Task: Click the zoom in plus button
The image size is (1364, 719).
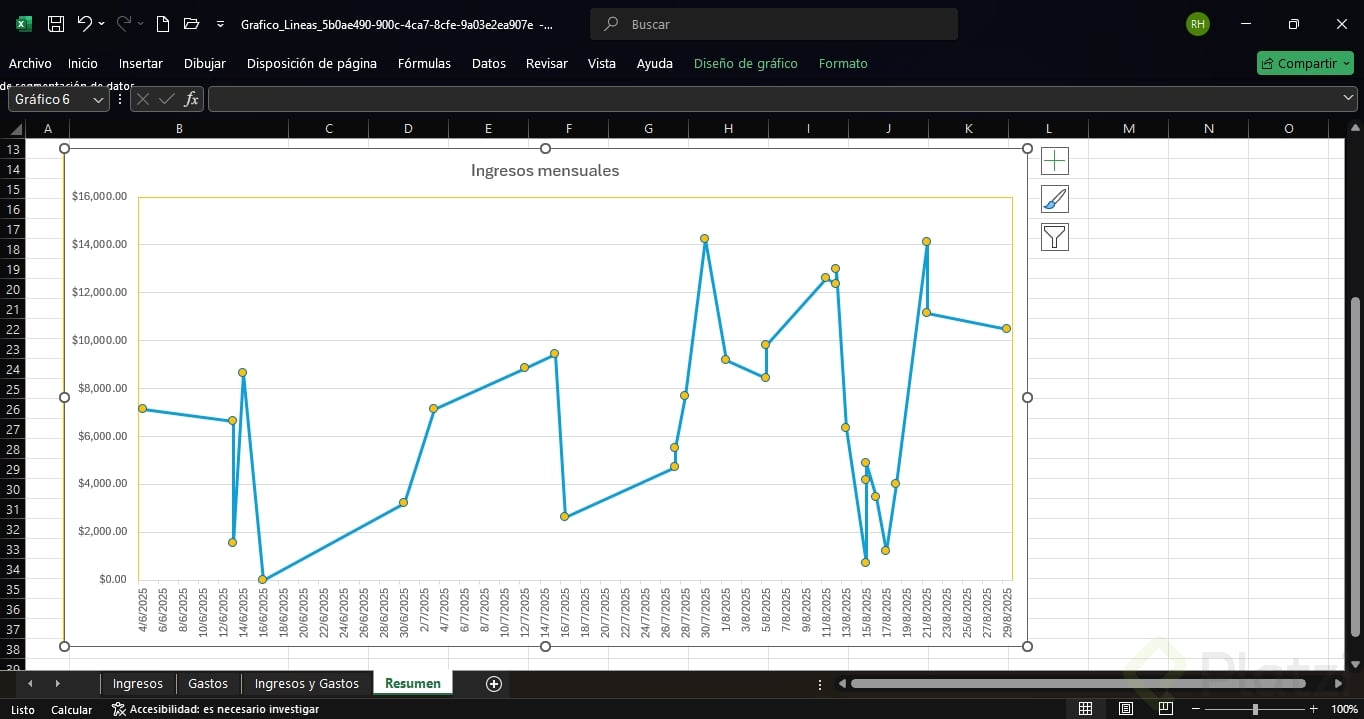Action: click(x=1313, y=709)
